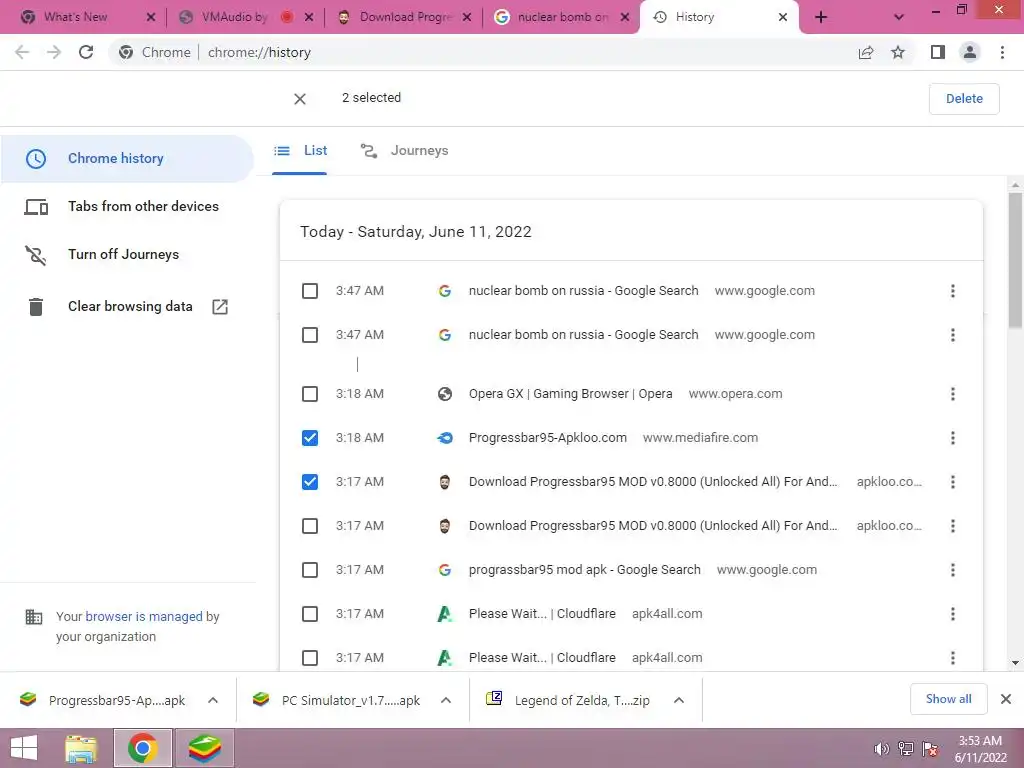The image size is (1024, 768).
Task: Open the tab search dropdown arrow
Action: pyautogui.click(x=899, y=18)
